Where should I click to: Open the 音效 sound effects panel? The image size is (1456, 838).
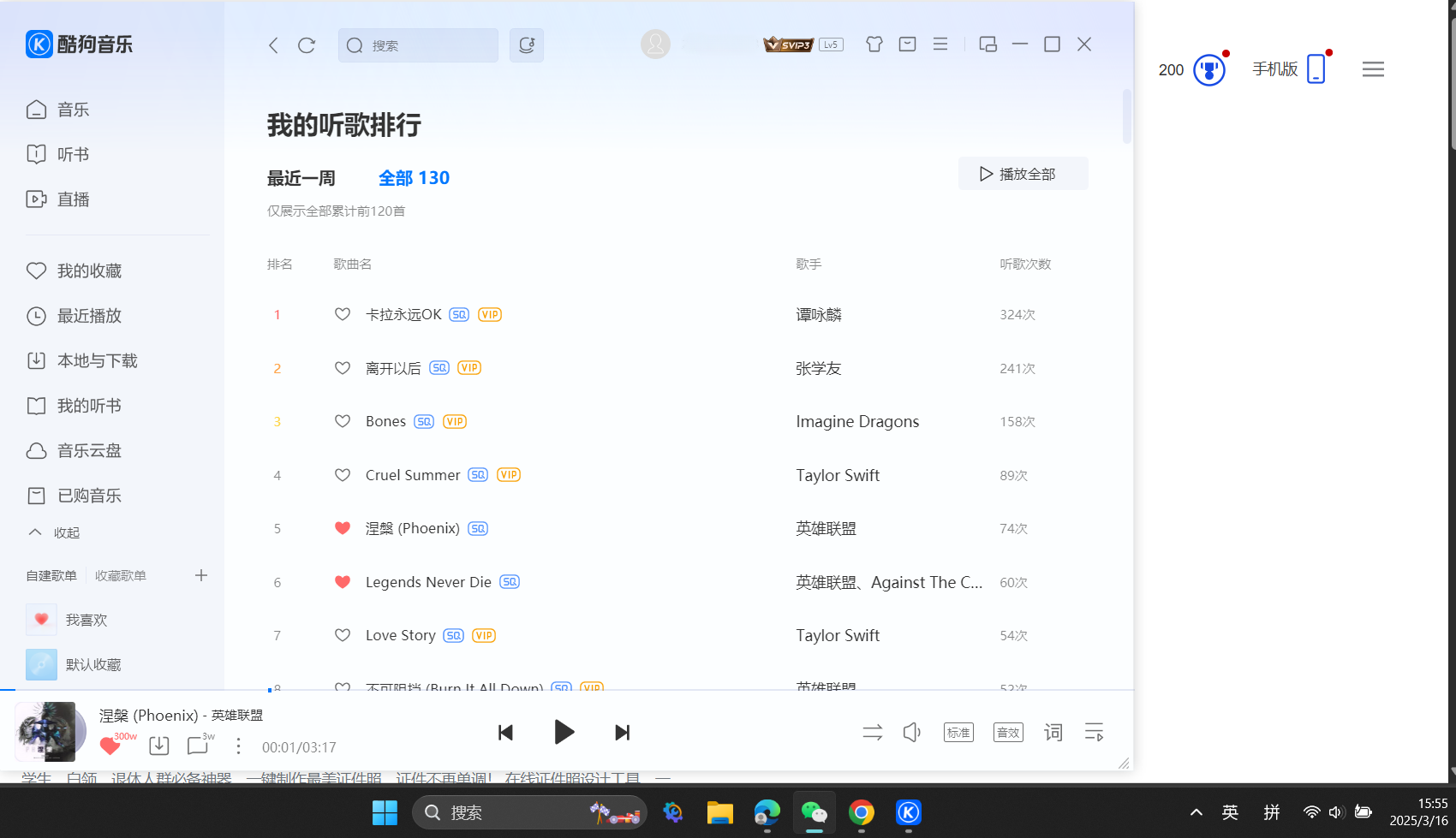click(x=1007, y=733)
